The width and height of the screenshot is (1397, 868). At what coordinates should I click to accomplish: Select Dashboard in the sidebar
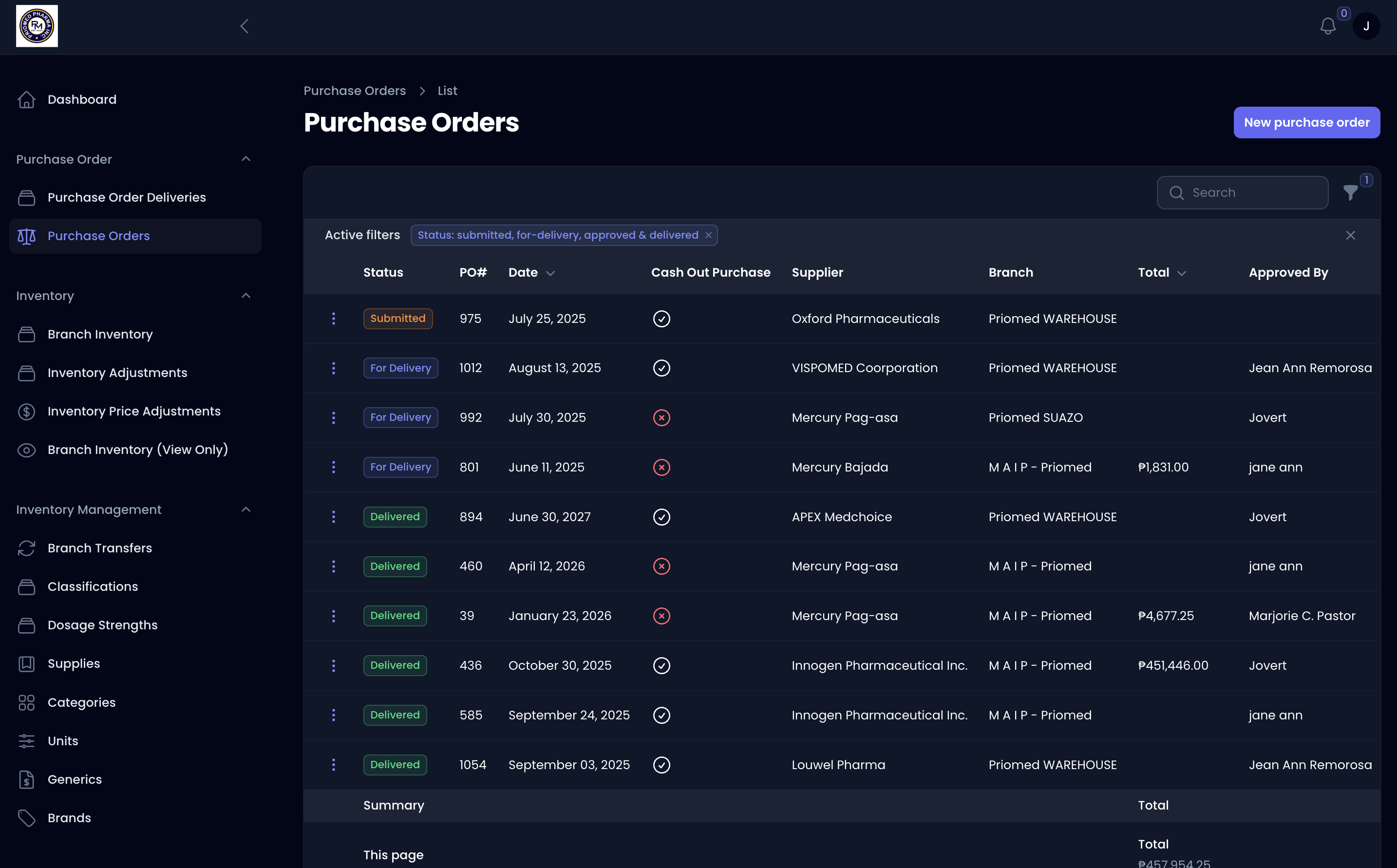tap(81, 99)
